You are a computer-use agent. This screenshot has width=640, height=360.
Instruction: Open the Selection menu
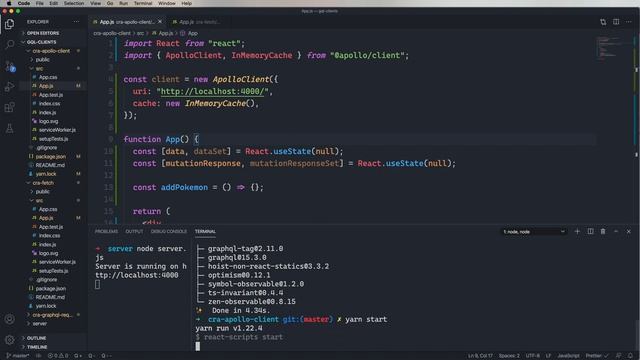coord(74,3)
